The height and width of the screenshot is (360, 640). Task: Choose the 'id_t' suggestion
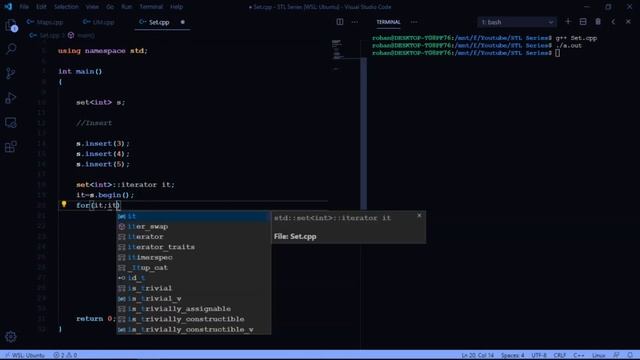193,278
